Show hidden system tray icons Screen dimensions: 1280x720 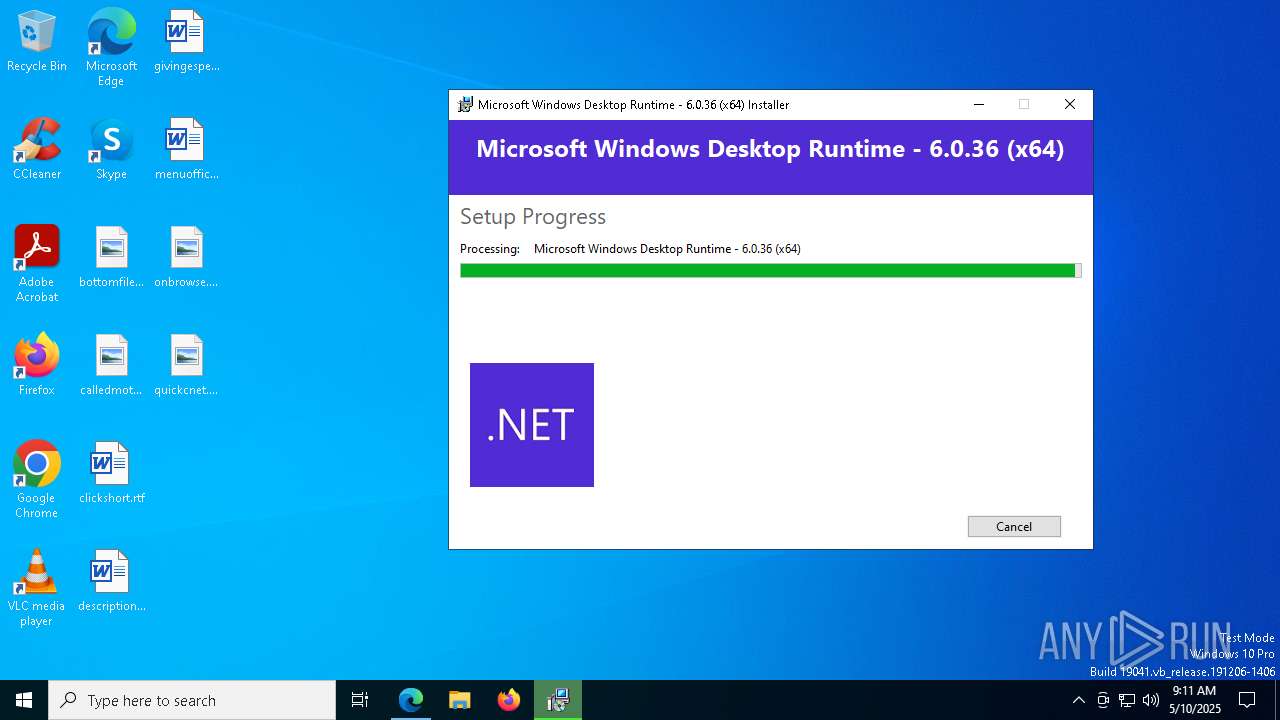pos(1078,700)
